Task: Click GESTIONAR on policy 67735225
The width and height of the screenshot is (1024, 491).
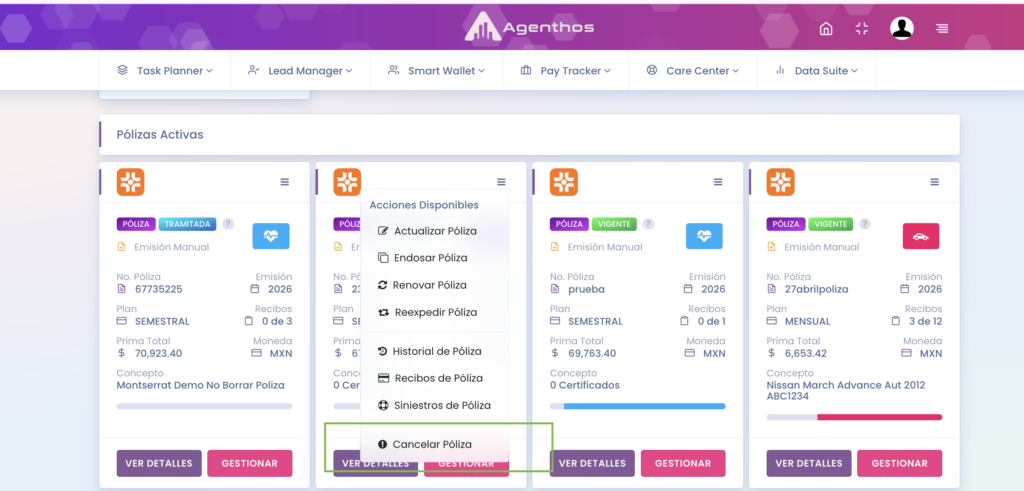Action: pyautogui.click(x=250, y=464)
